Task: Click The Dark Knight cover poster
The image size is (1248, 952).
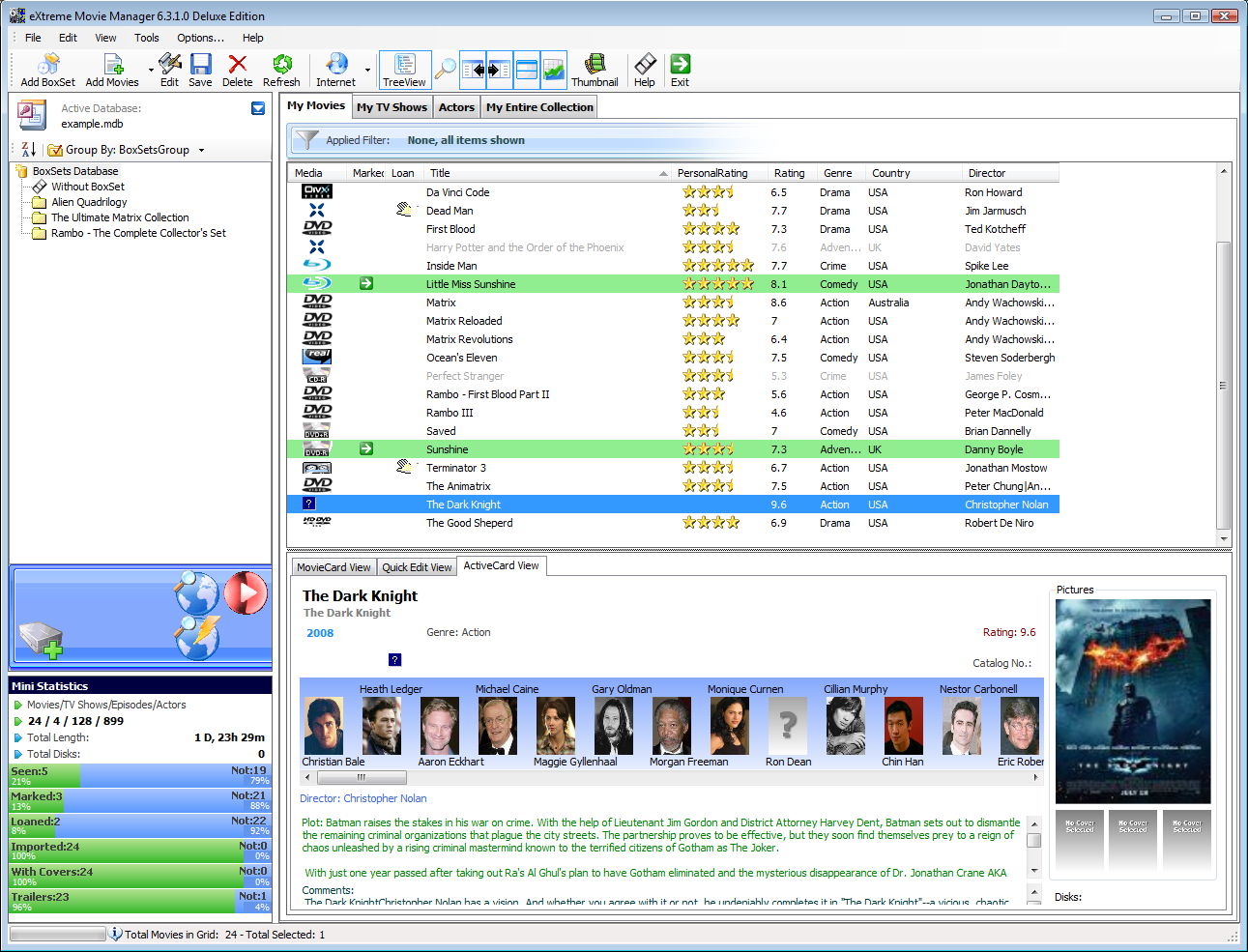Action: coord(1133,702)
